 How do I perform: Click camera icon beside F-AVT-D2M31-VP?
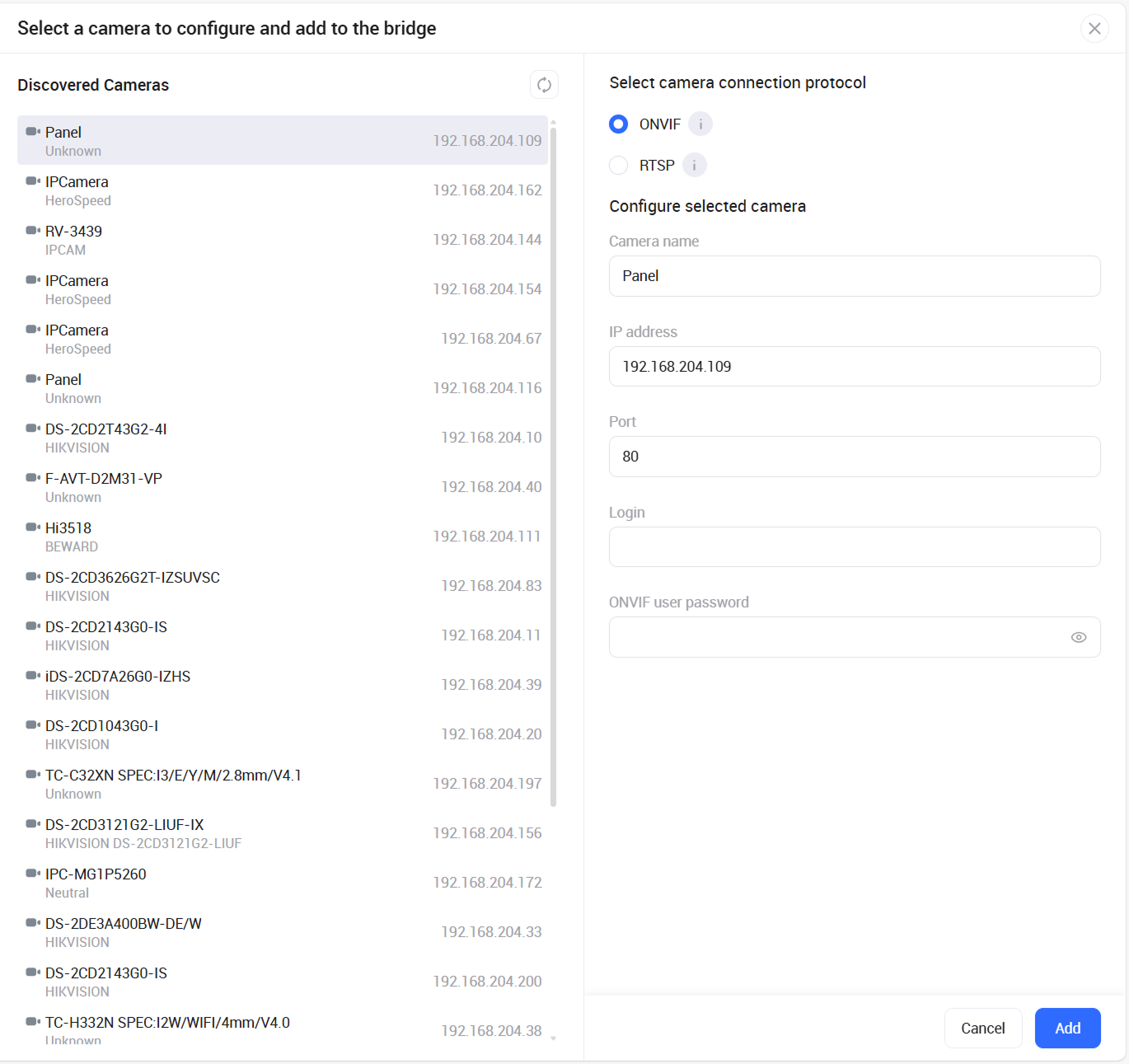33,478
